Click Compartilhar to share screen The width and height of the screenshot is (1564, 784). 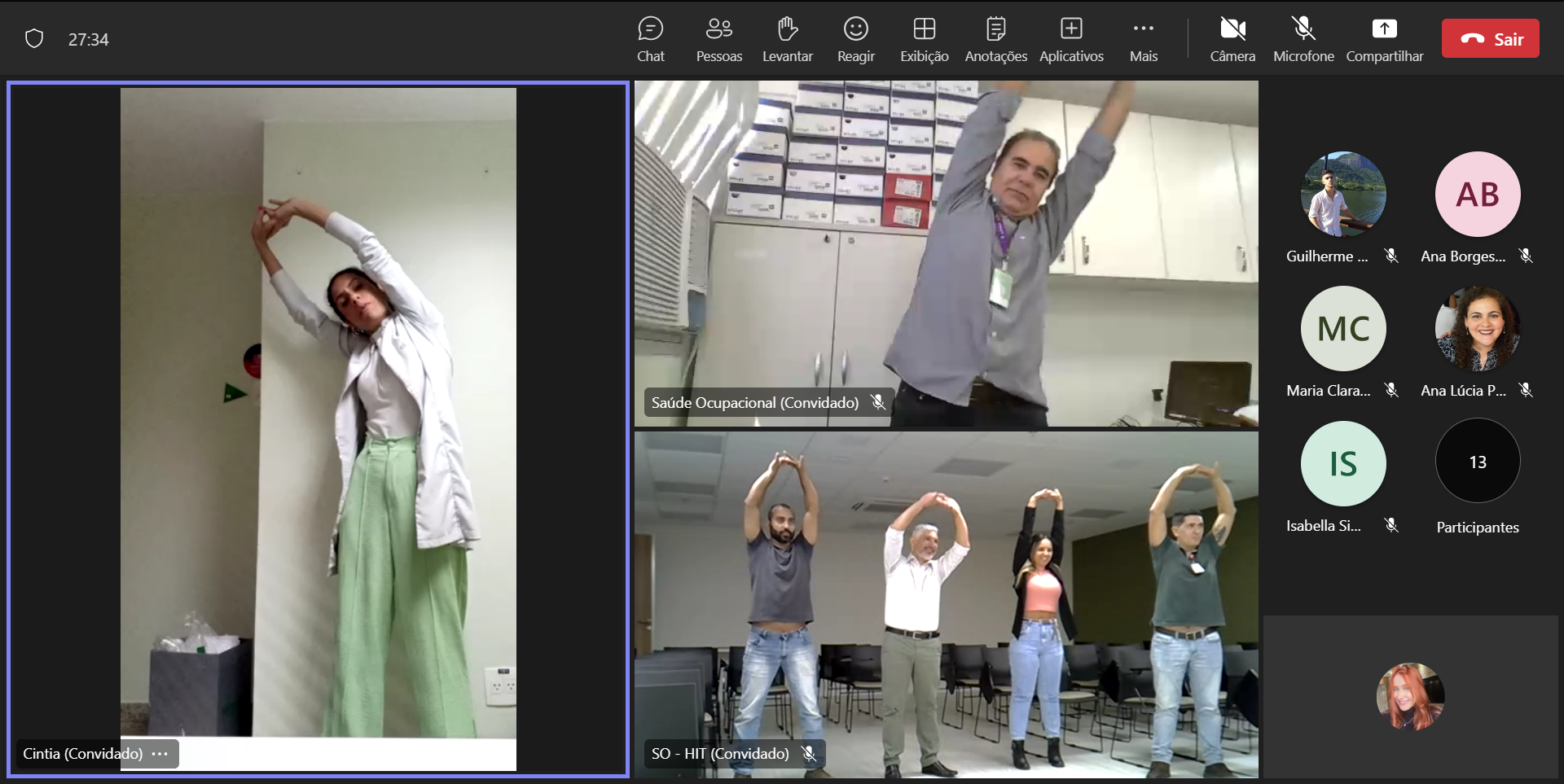click(x=1384, y=39)
